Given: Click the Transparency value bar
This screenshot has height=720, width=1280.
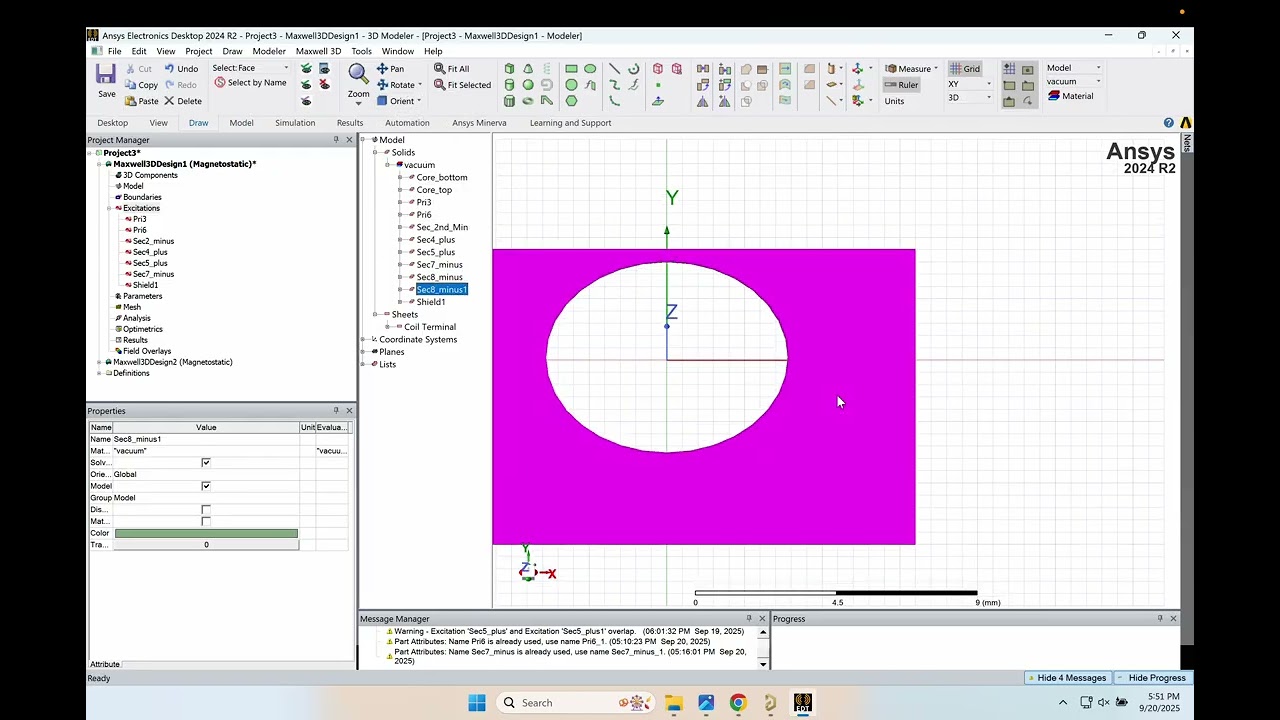Looking at the screenshot, I should tap(206, 545).
